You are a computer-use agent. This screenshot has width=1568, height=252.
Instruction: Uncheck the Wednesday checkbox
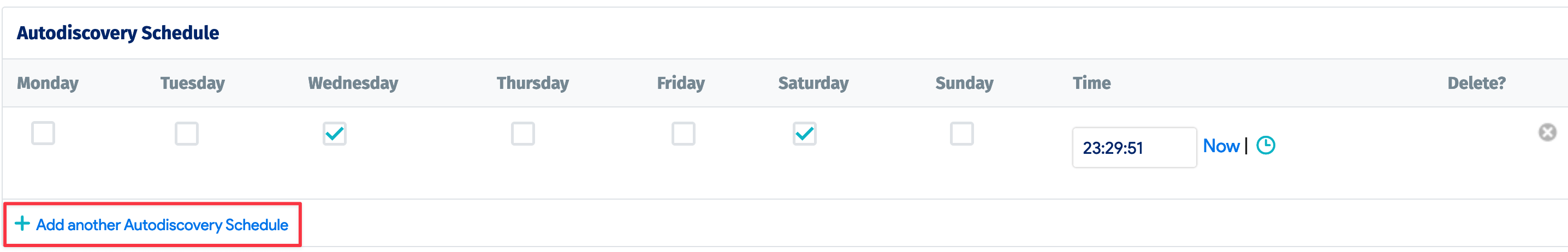334,133
